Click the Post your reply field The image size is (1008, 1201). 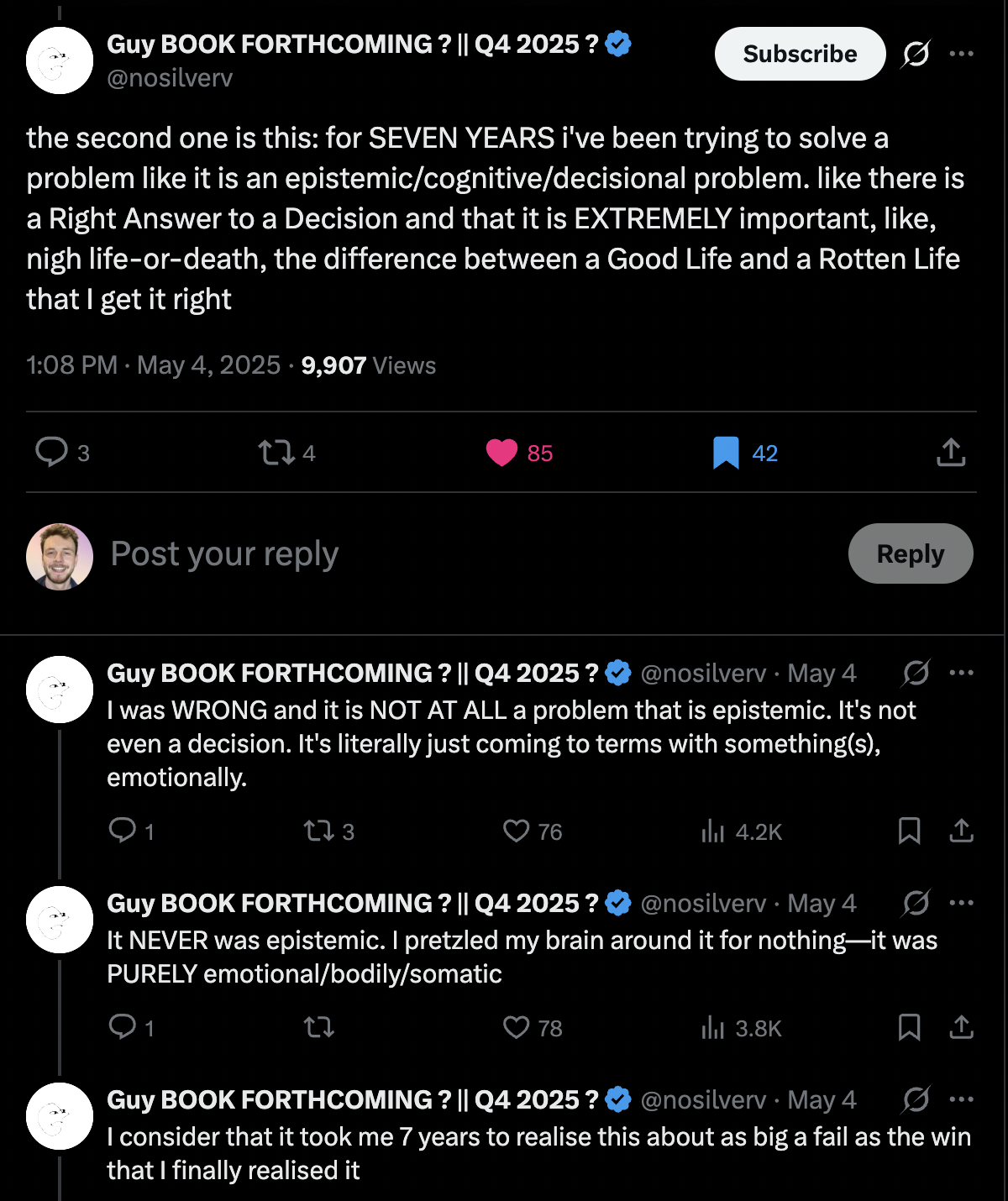click(420, 554)
